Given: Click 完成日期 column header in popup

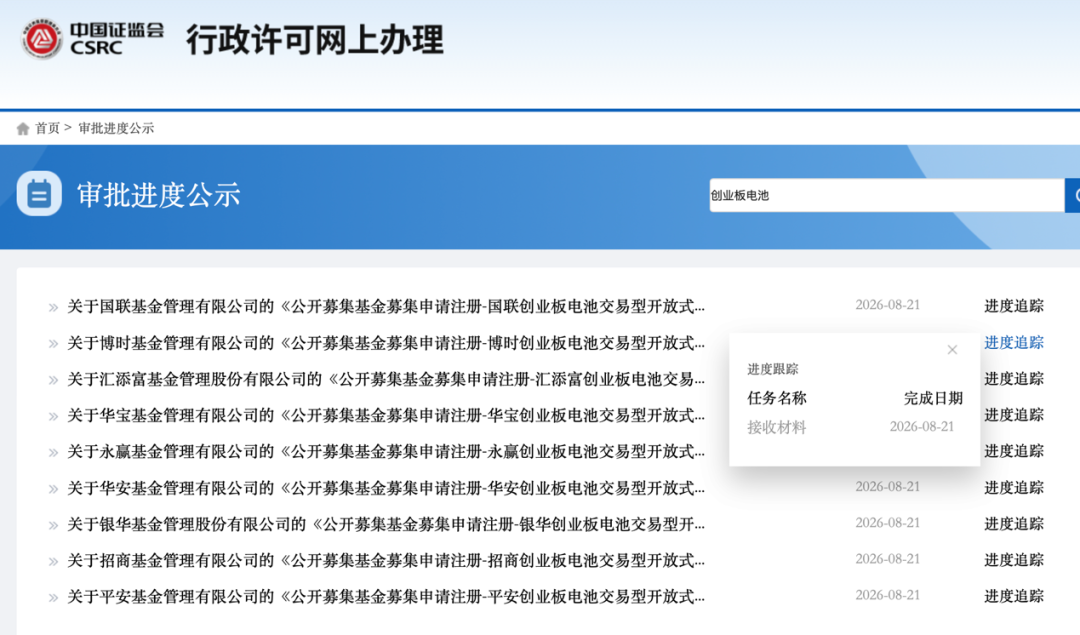Looking at the screenshot, I should point(933,398).
